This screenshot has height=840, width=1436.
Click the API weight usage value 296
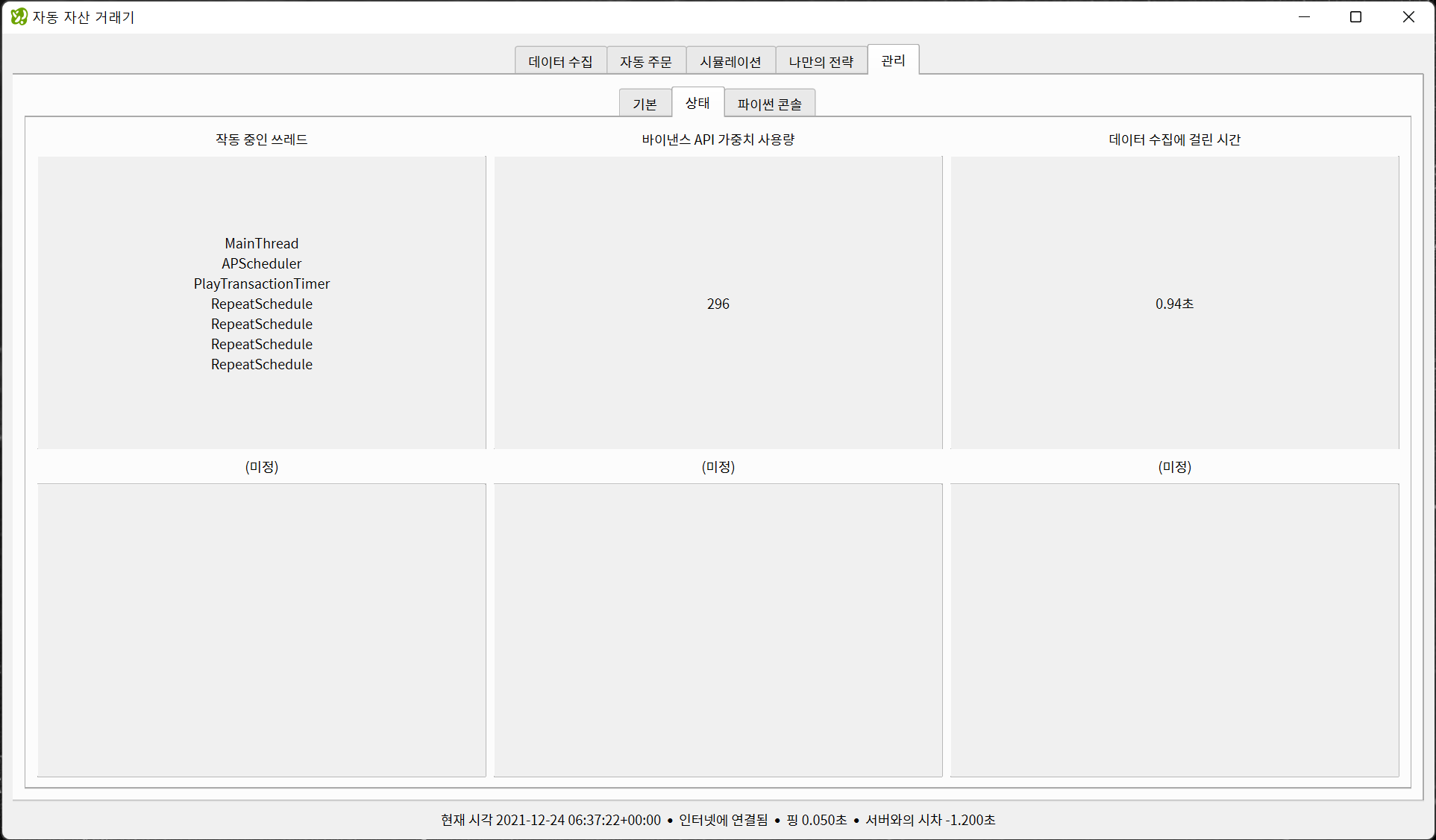[718, 304]
